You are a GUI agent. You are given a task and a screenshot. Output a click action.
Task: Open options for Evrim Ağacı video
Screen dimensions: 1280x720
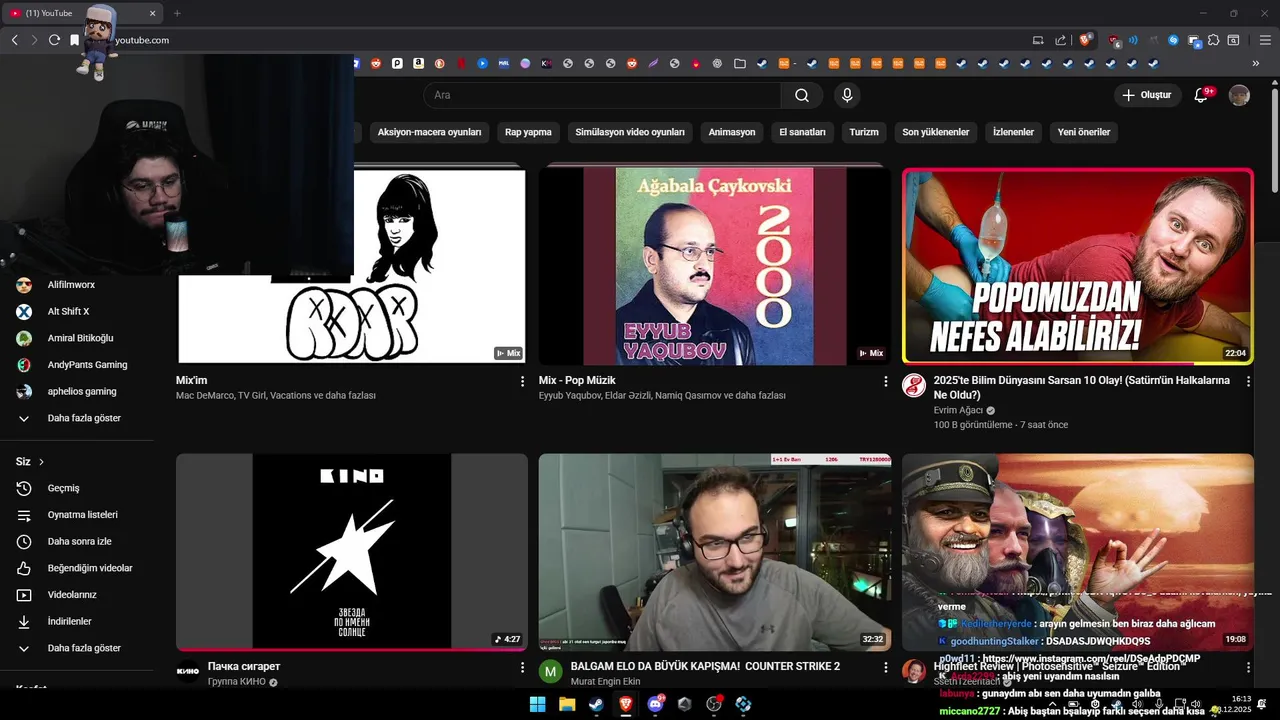pyautogui.click(x=1248, y=381)
